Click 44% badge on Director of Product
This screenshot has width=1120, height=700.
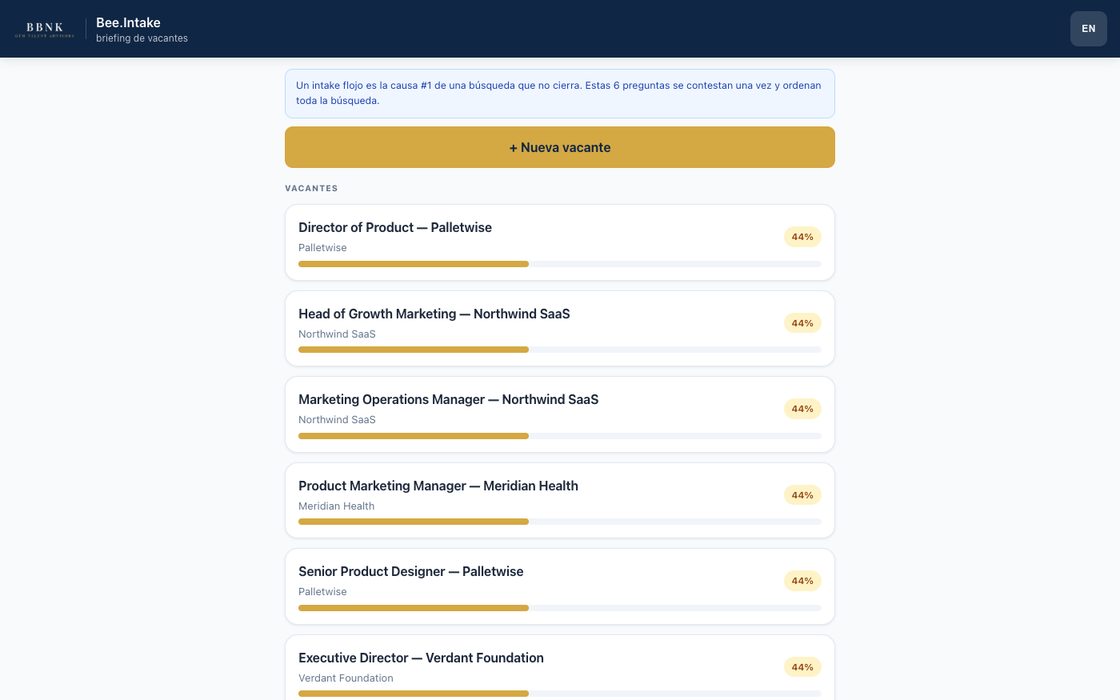pyautogui.click(x=802, y=236)
